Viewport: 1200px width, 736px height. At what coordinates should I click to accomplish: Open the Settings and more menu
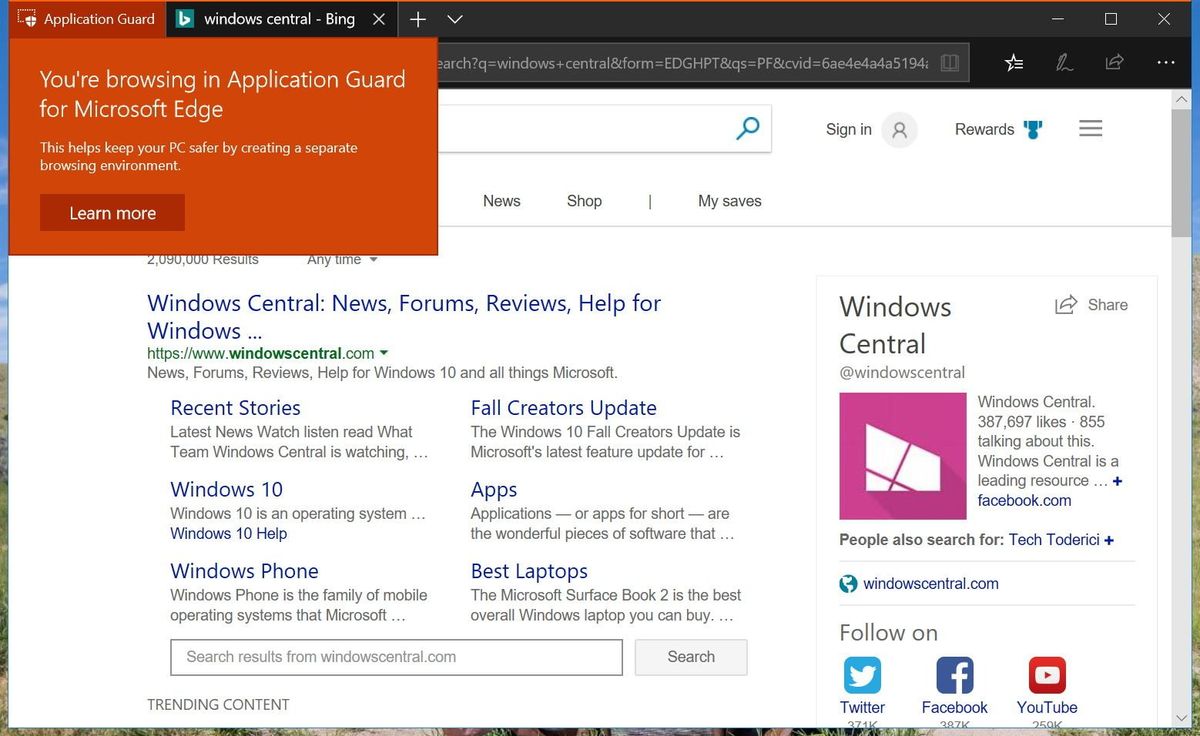[x=1166, y=62]
